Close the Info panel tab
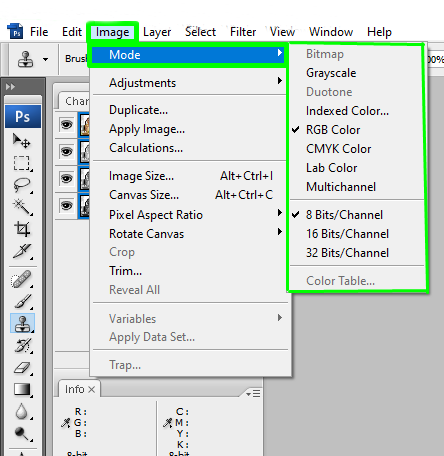Image resolution: width=444 pixels, height=456 pixels. coord(92,389)
